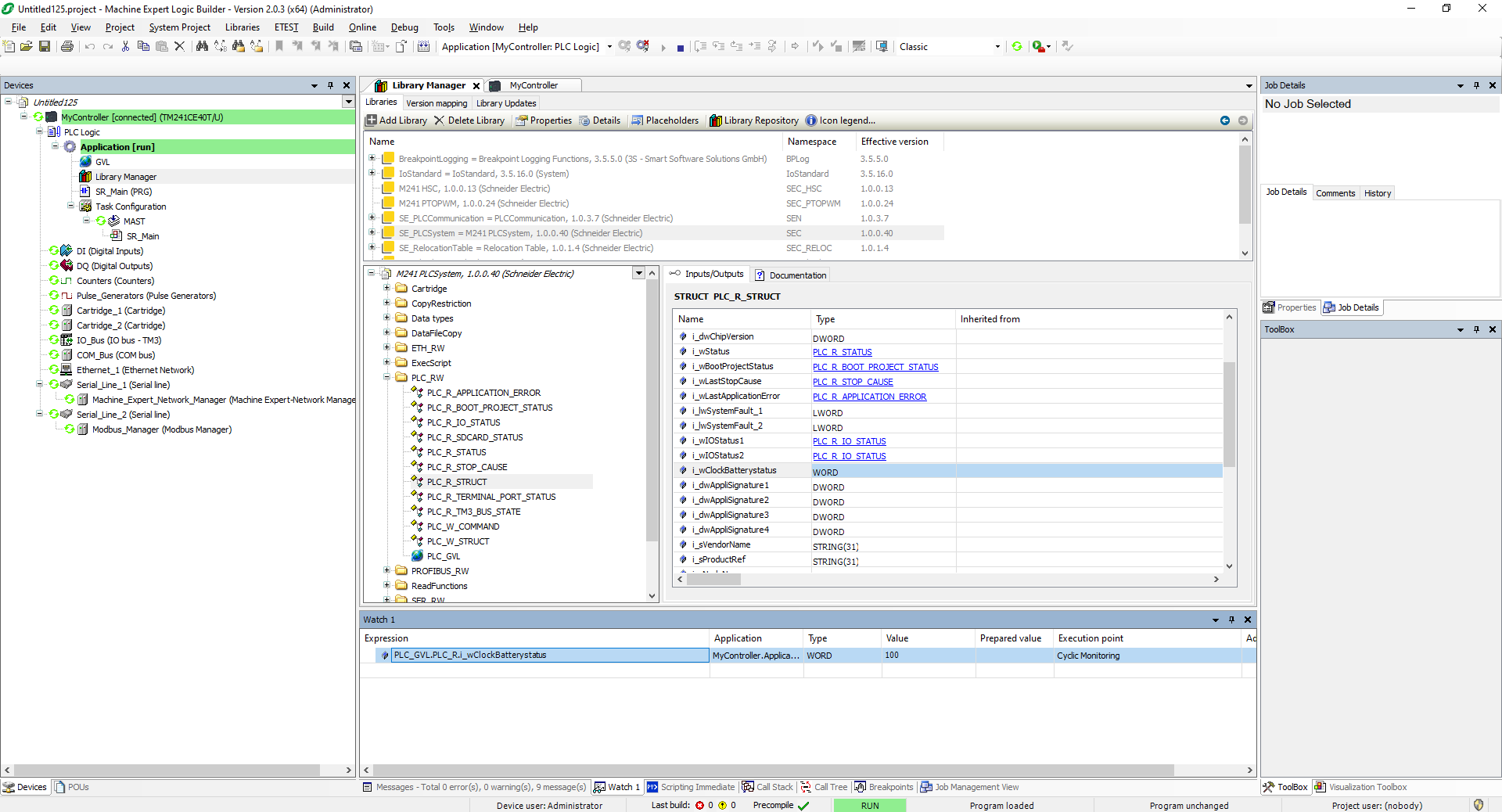The width and height of the screenshot is (1502, 812).
Task: Collapse the Task Configuration node
Action: point(71,207)
